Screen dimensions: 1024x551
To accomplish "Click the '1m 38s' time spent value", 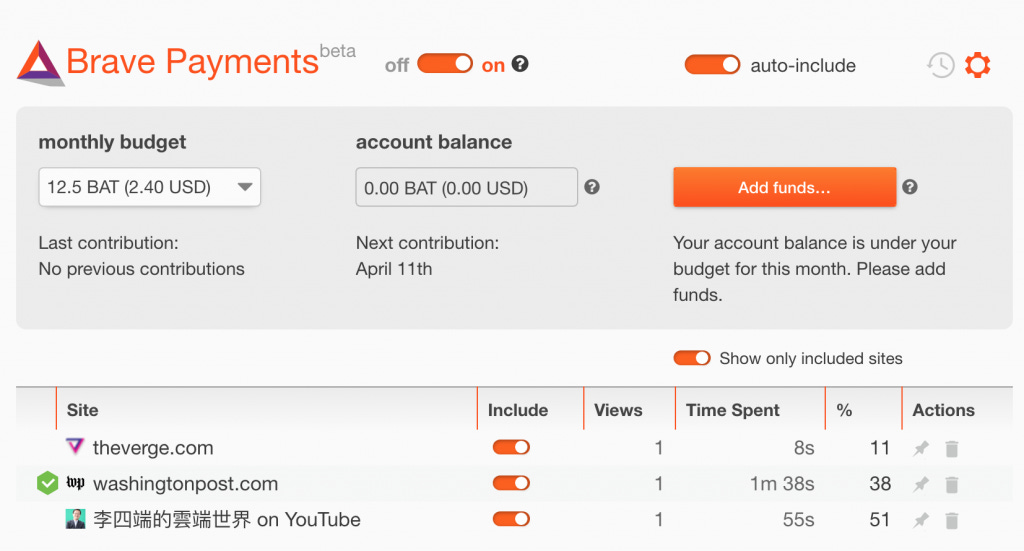I will (782, 484).
